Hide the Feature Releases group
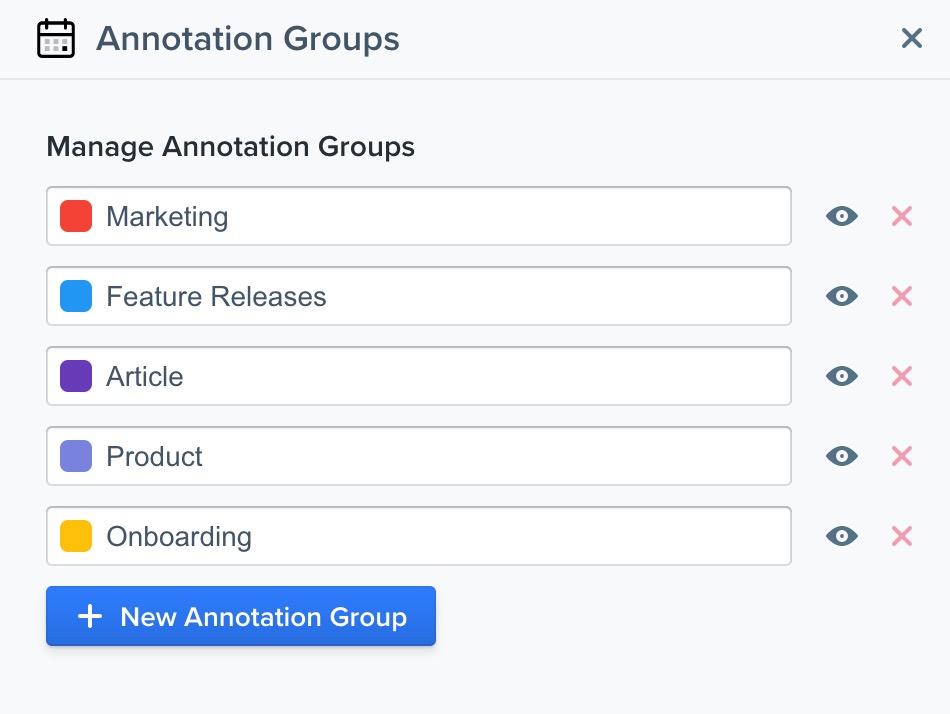 click(842, 296)
